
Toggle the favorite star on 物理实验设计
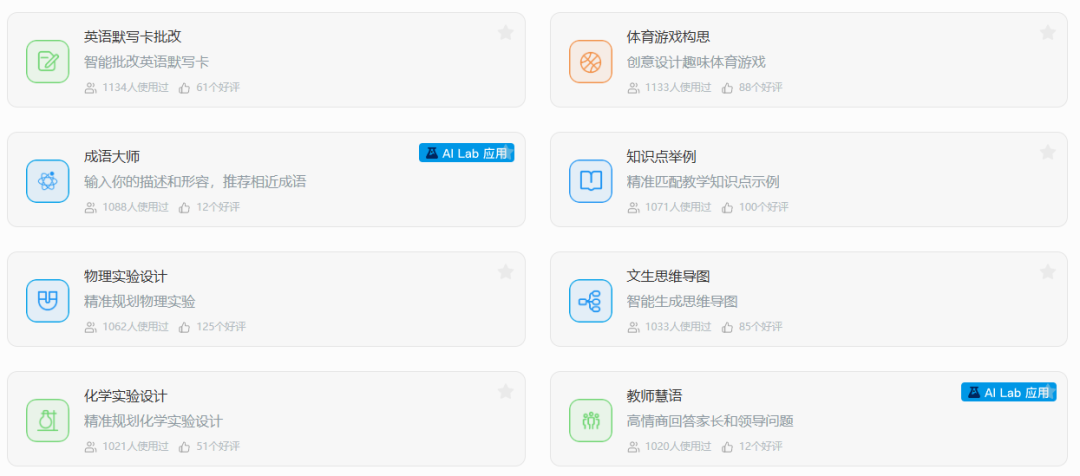[506, 271]
